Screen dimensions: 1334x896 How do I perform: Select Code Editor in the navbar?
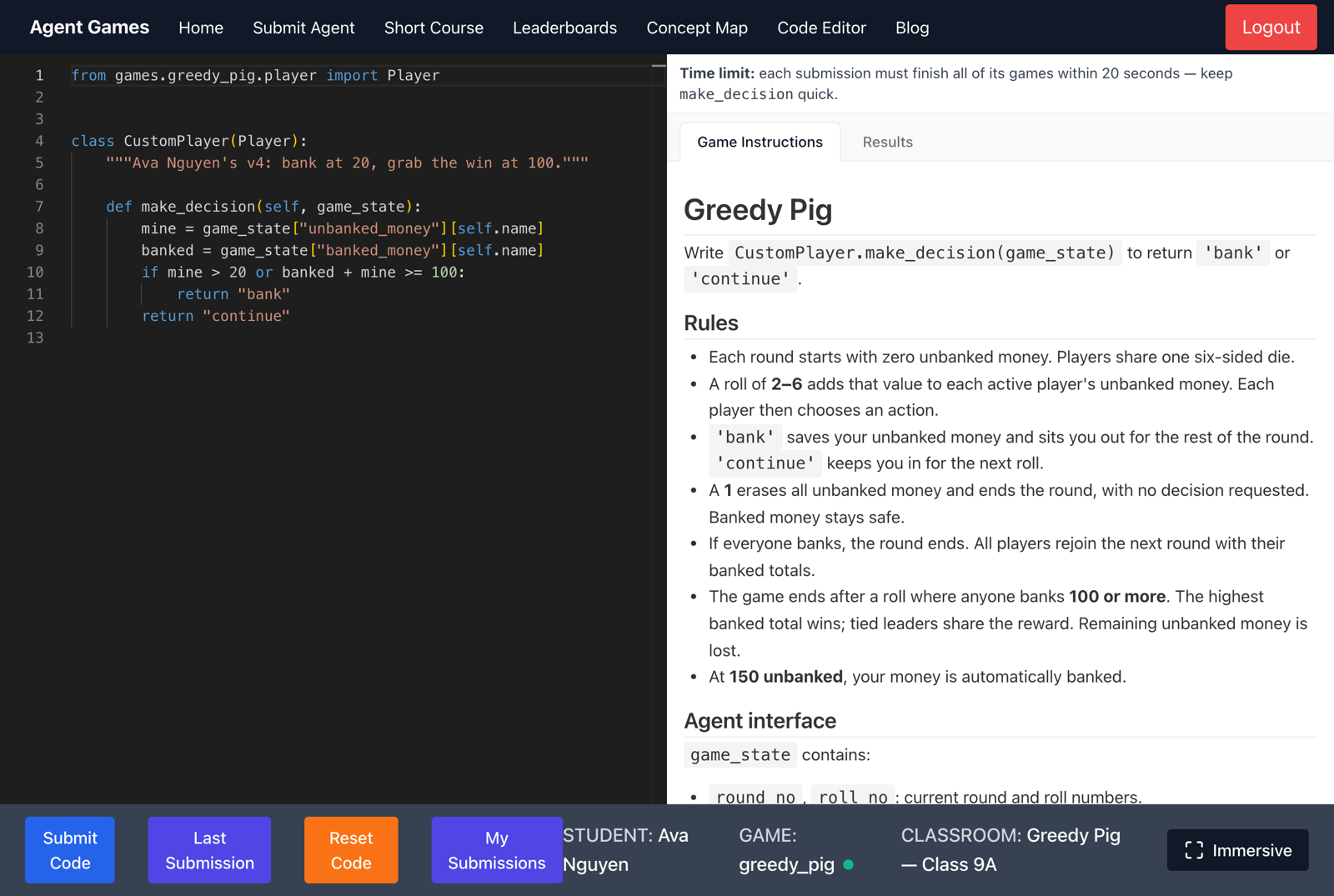pyautogui.click(x=821, y=28)
